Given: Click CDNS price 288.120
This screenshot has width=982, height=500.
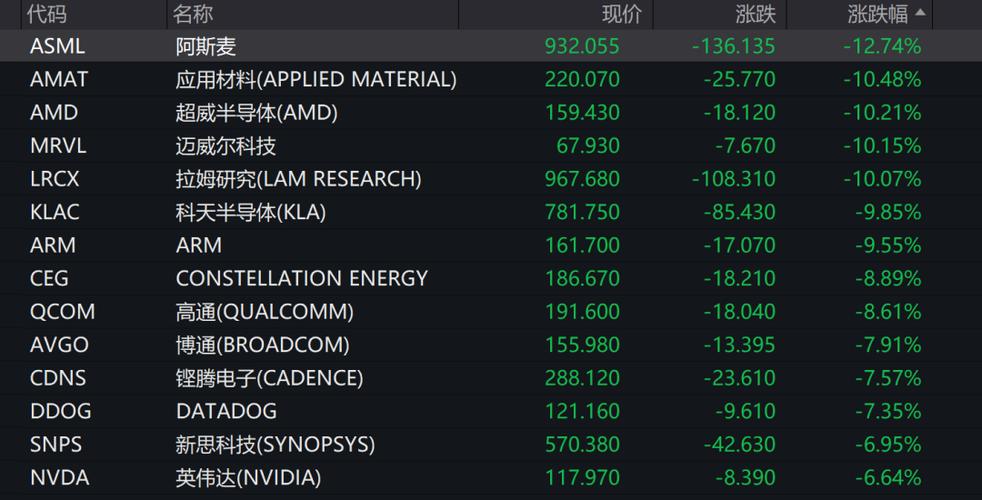Looking at the screenshot, I should pos(582,378).
